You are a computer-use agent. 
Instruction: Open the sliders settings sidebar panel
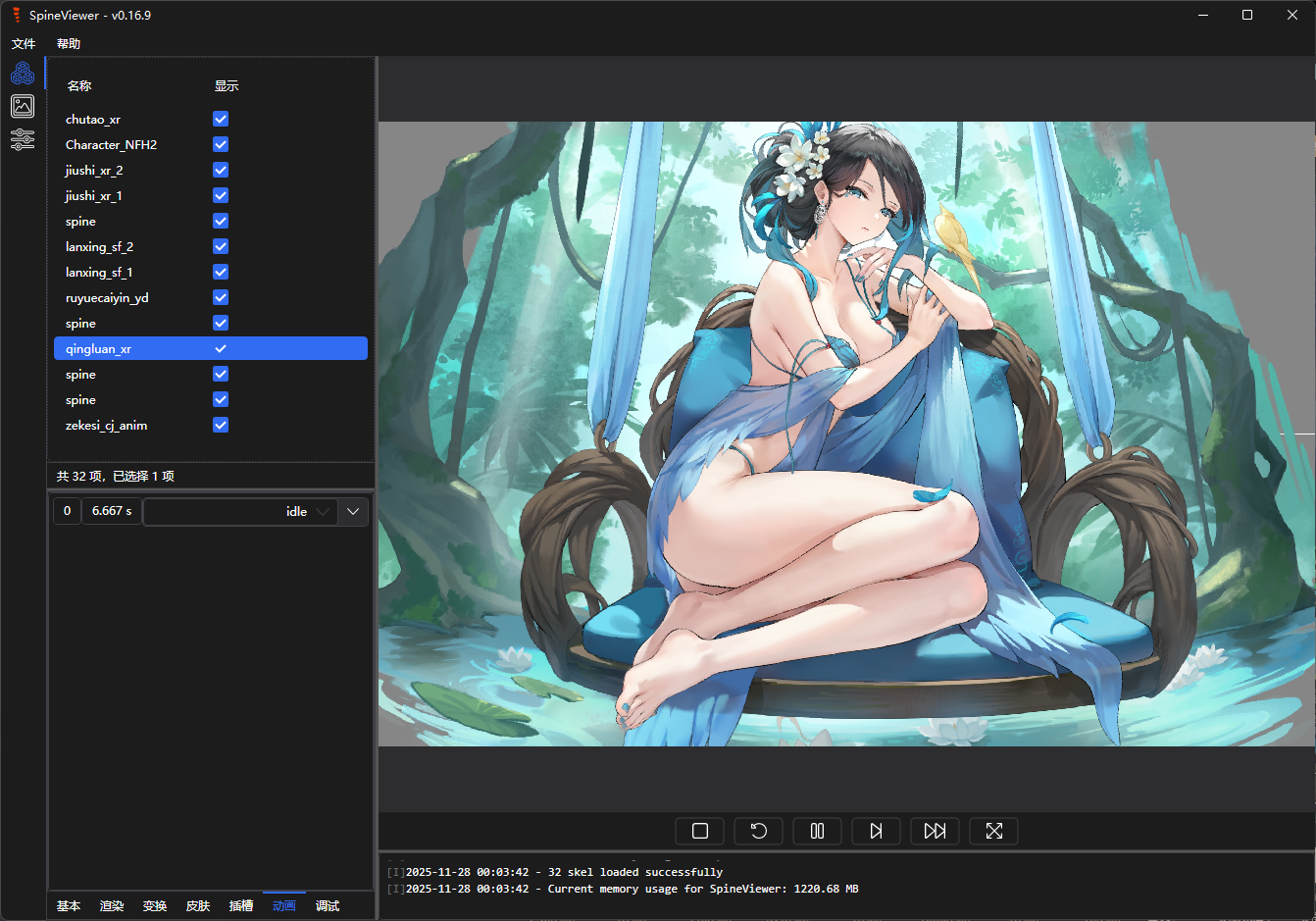(x=23, y=139)
